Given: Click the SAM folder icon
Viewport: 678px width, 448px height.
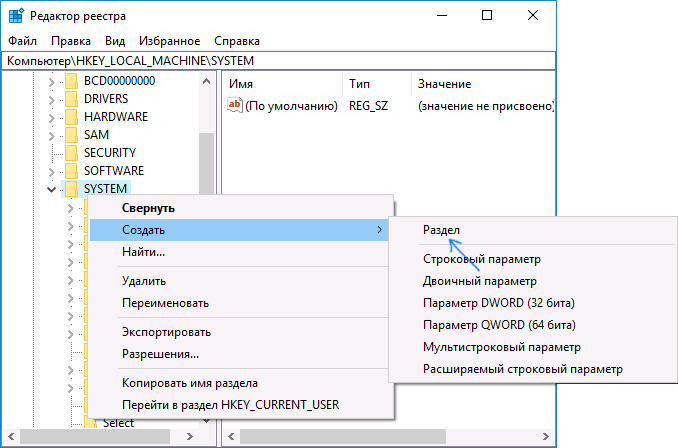Looking at the screenshot, I should coord(71,135).
